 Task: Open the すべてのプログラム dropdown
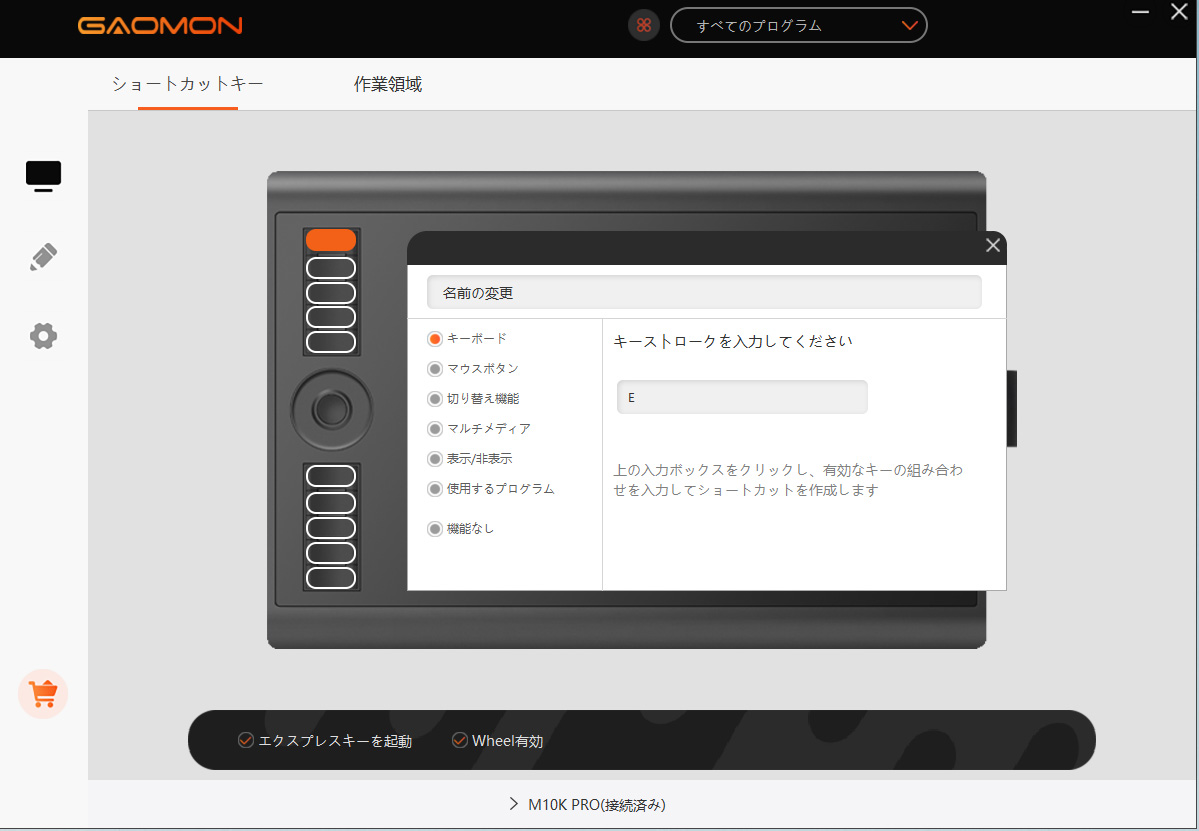tap(798, 25)
